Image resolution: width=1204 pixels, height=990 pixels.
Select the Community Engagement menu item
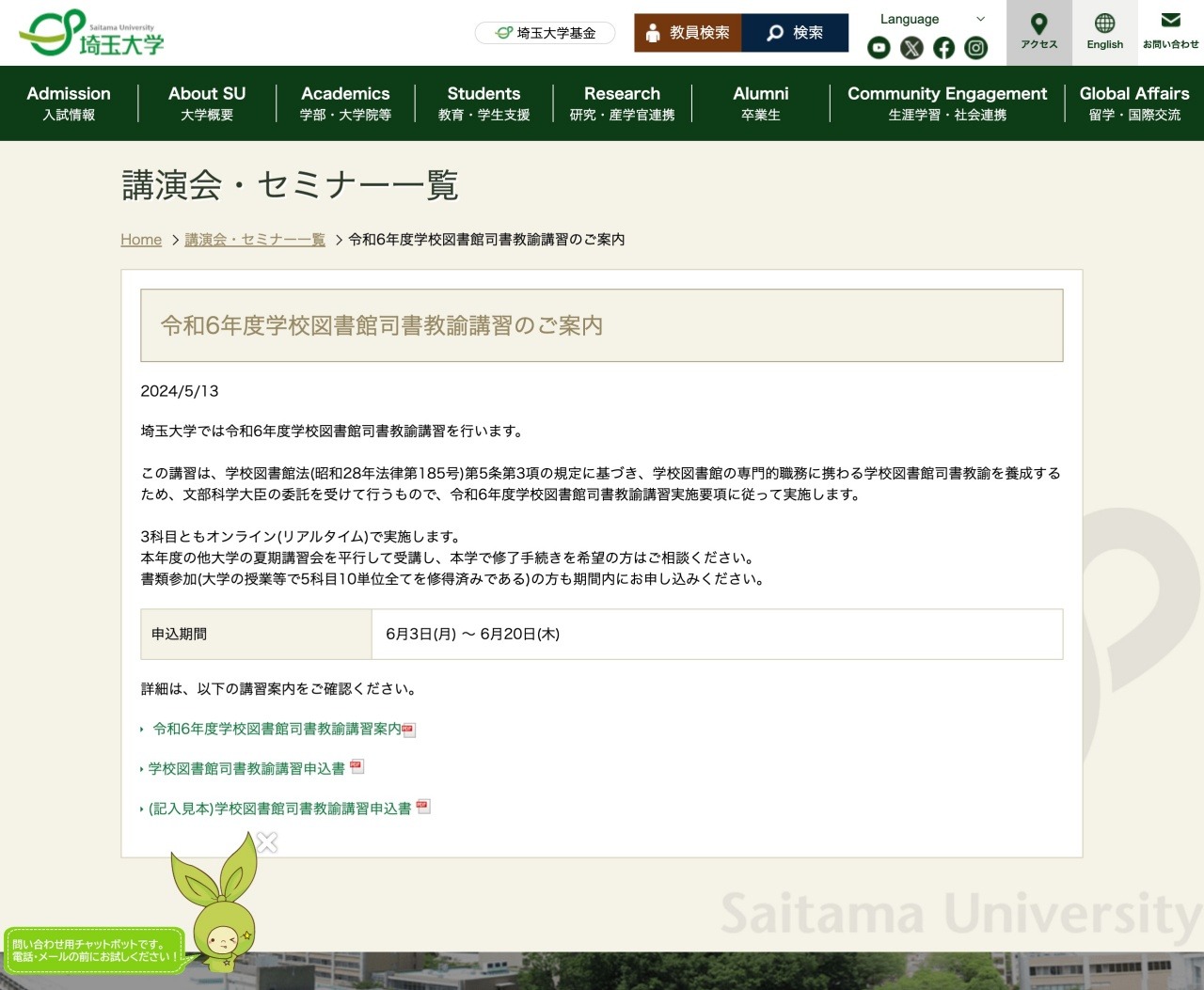pyautogui.click(x=946, y=102)
